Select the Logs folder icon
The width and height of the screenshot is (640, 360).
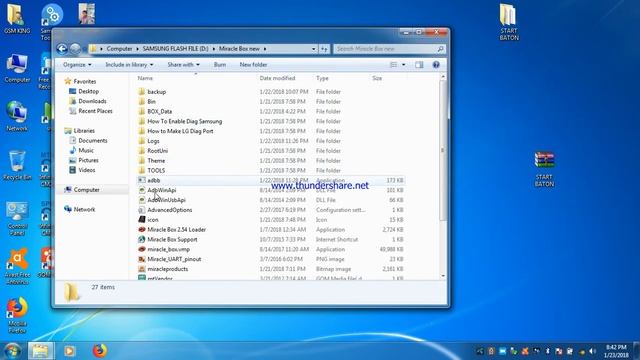click(x=142, y=141)
